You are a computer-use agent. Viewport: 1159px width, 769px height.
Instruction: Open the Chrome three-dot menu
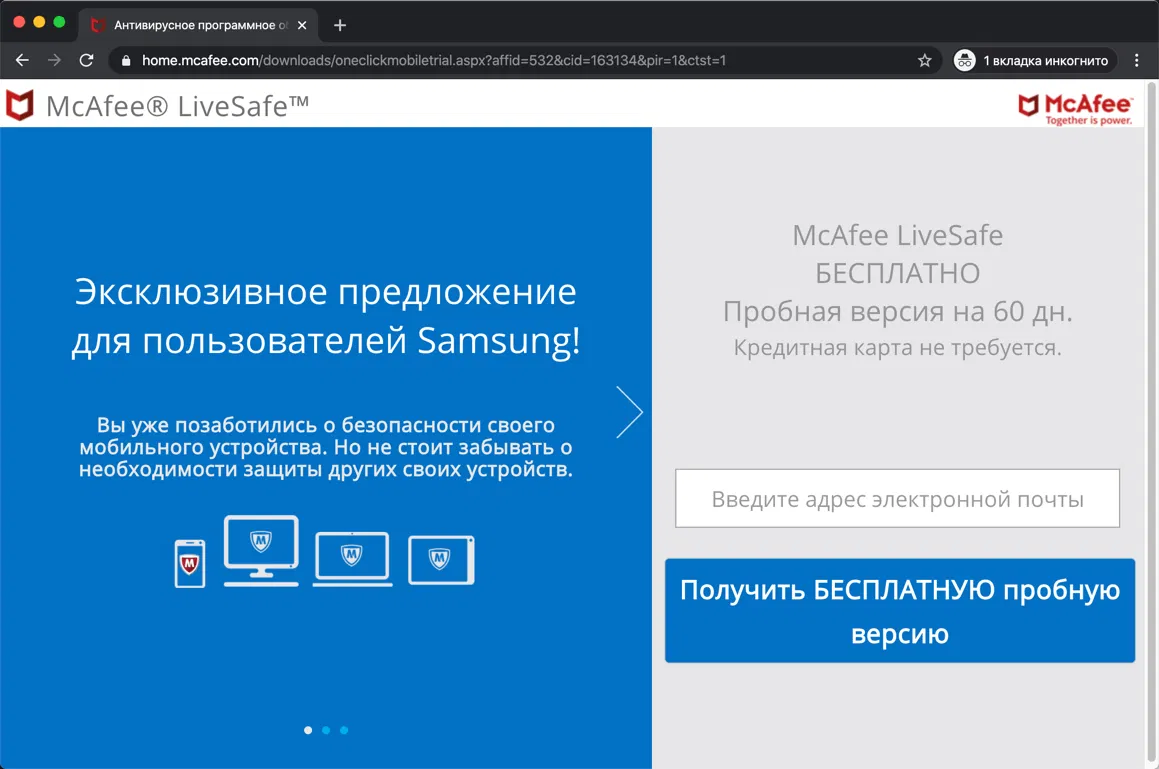(x=1137, y=60)
